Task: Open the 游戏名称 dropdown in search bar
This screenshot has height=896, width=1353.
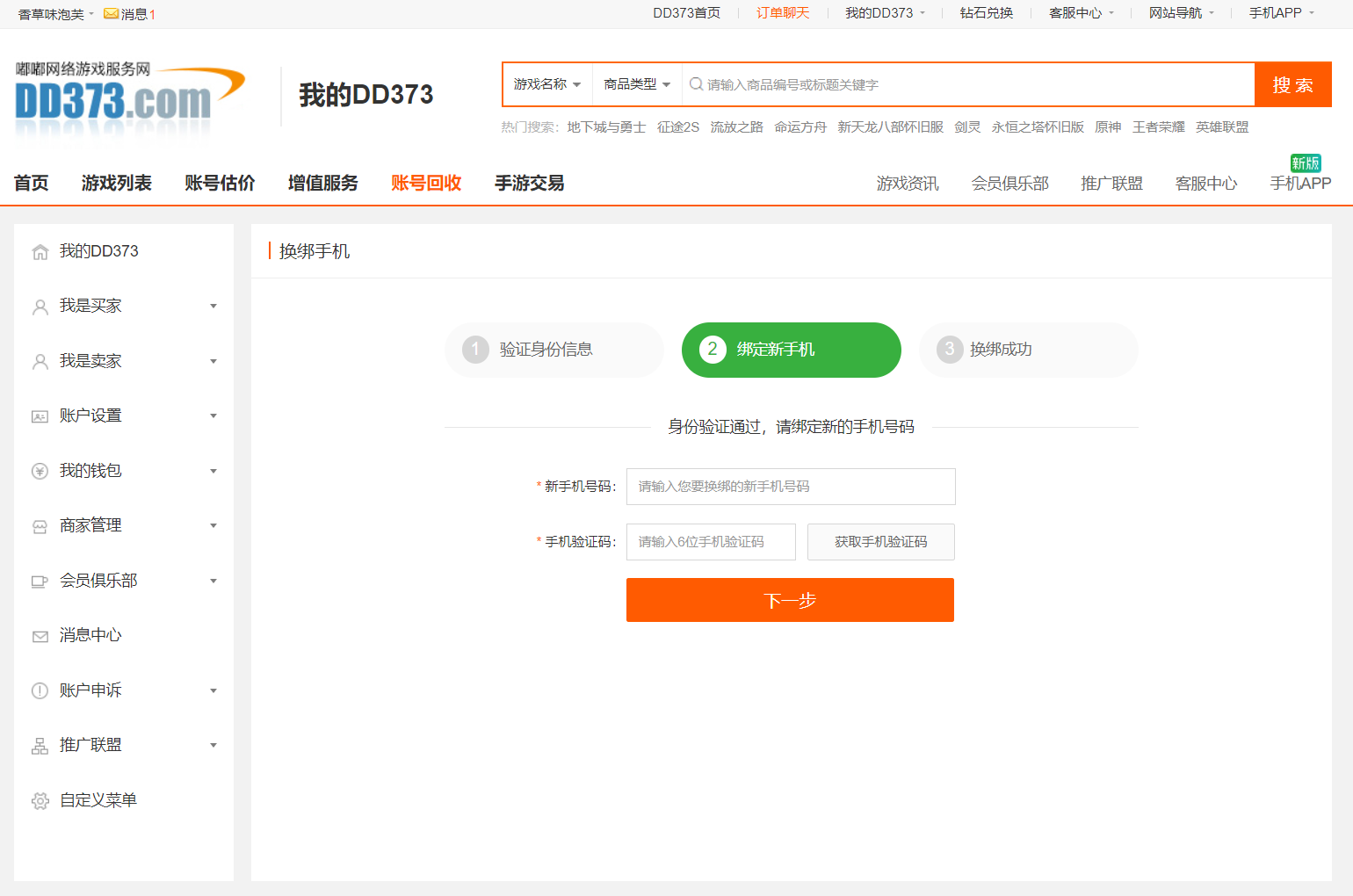Action: pos(547,84)
